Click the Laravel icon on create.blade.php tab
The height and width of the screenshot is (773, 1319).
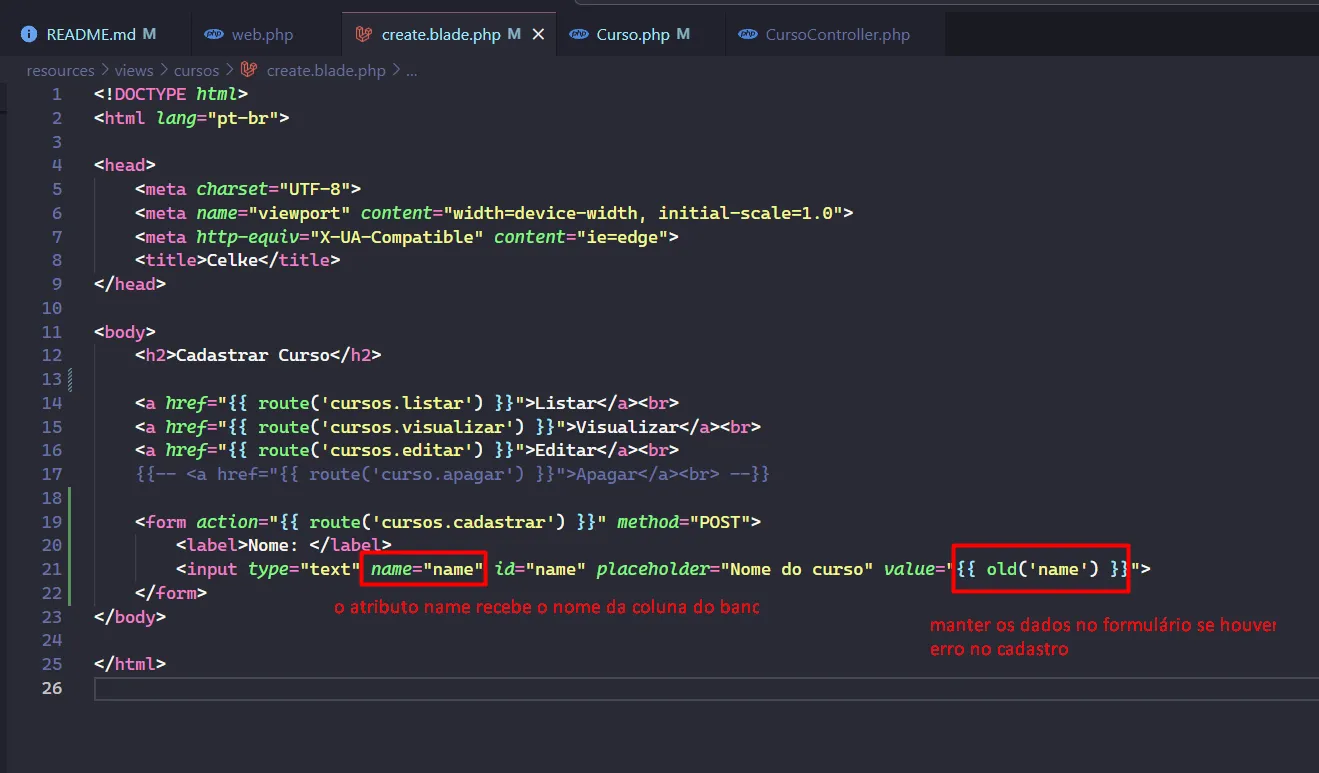[363, 34]
